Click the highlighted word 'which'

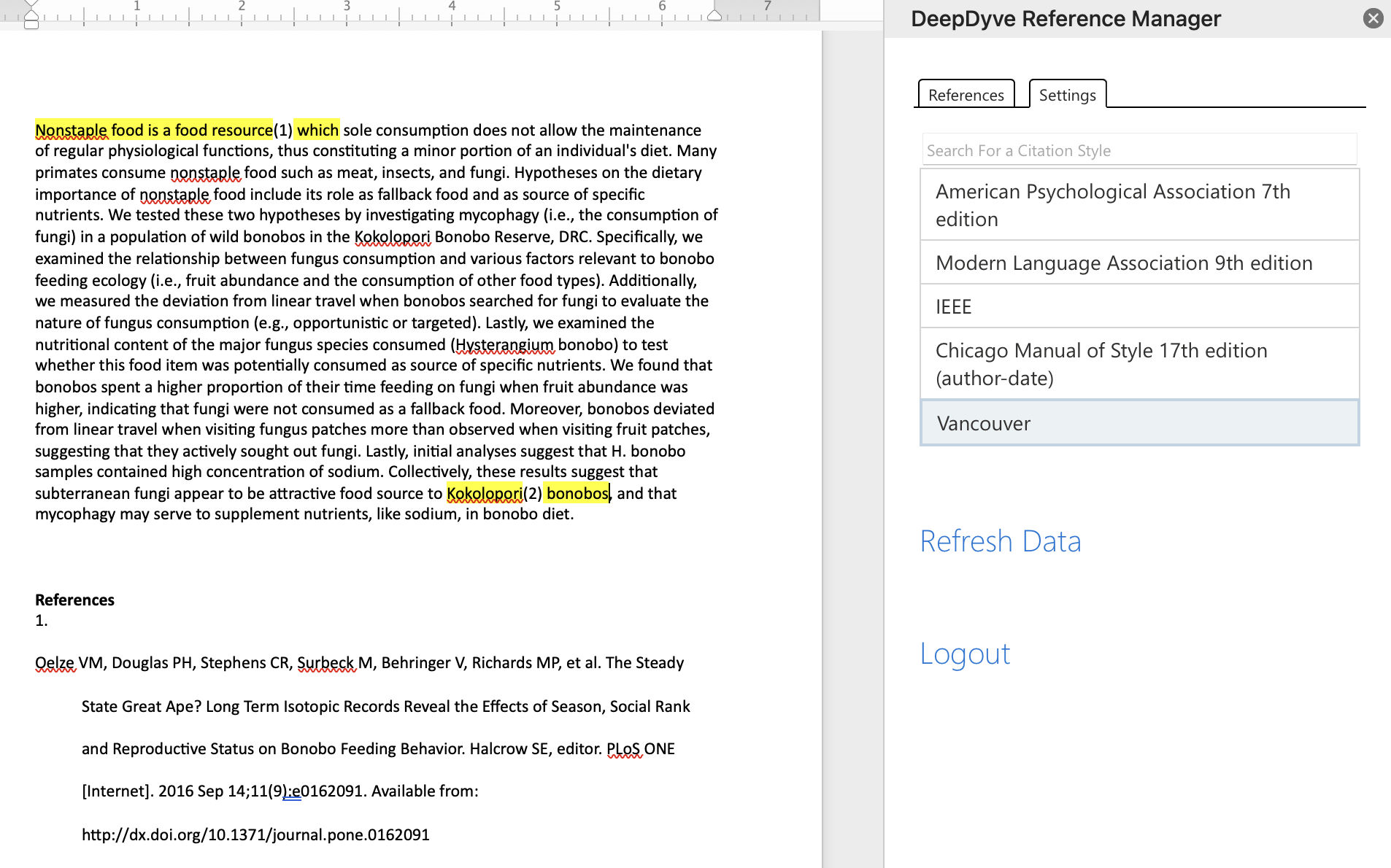click(317, 131)
